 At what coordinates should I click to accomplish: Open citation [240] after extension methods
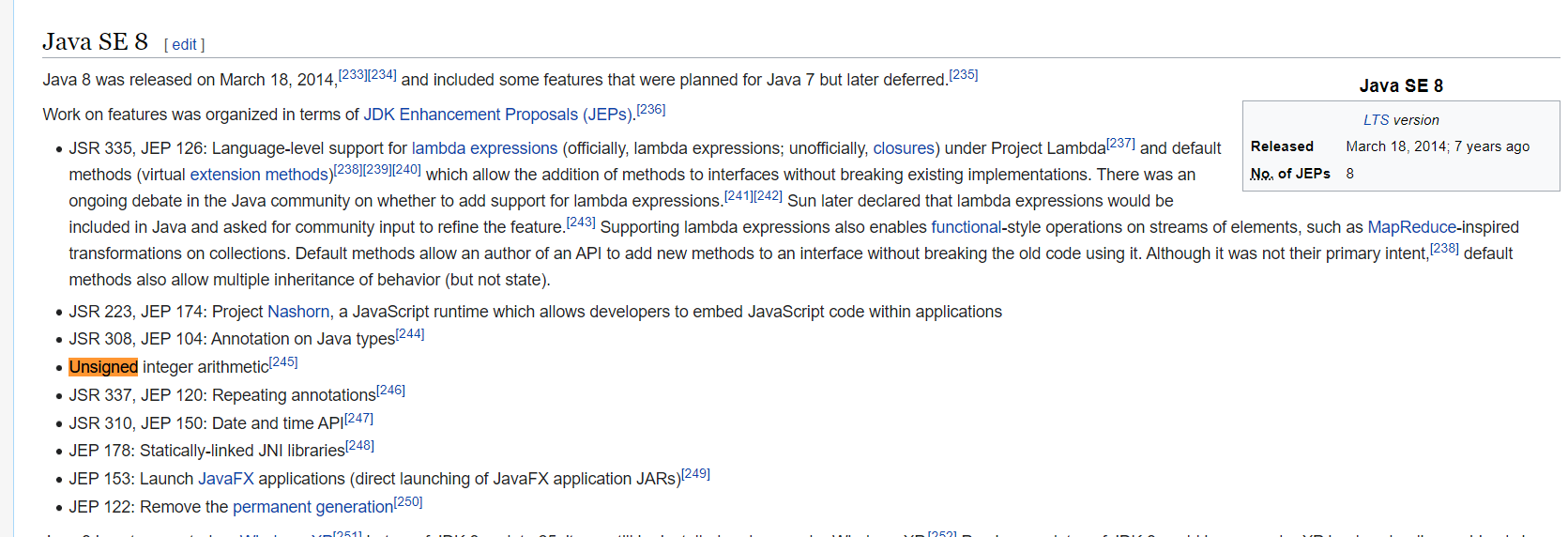(407, 169)
